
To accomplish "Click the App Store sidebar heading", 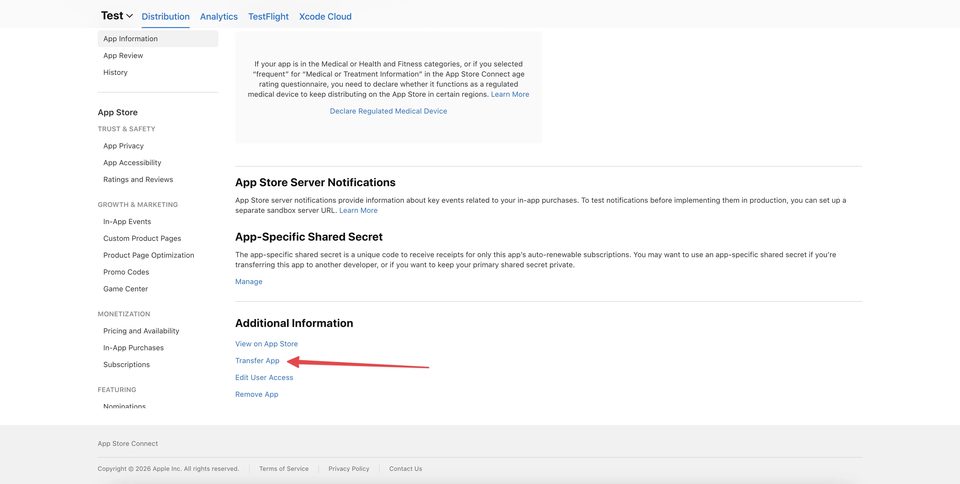I will (118, 113).
